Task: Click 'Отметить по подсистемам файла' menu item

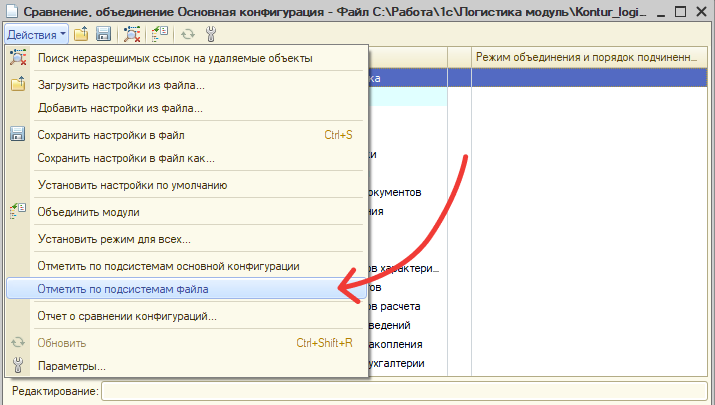Action: tap(123, 289)
